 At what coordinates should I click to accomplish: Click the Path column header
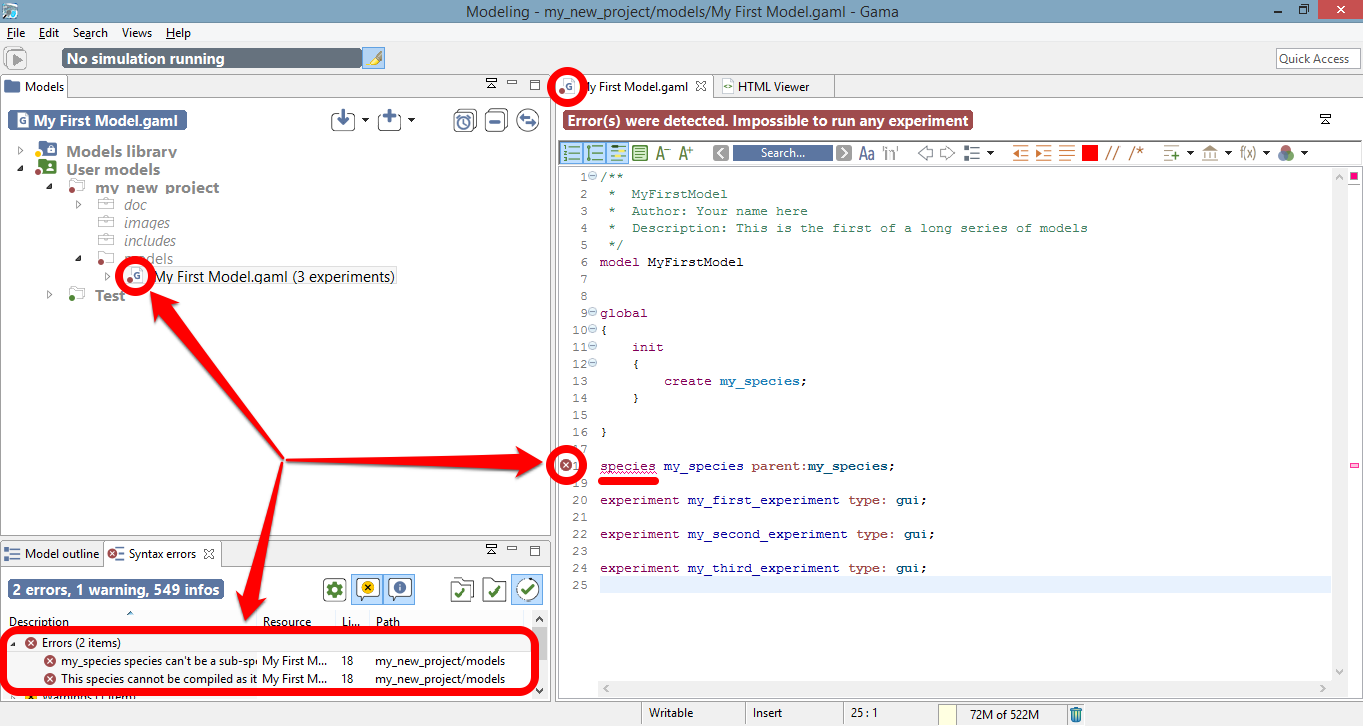pyautogui.click(x=388, y=622)
